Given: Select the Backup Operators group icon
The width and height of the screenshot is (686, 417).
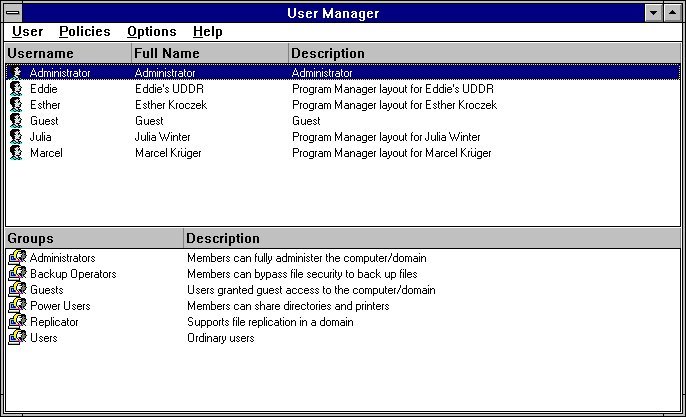Looking at the screenshot, I should pos(17,274).
